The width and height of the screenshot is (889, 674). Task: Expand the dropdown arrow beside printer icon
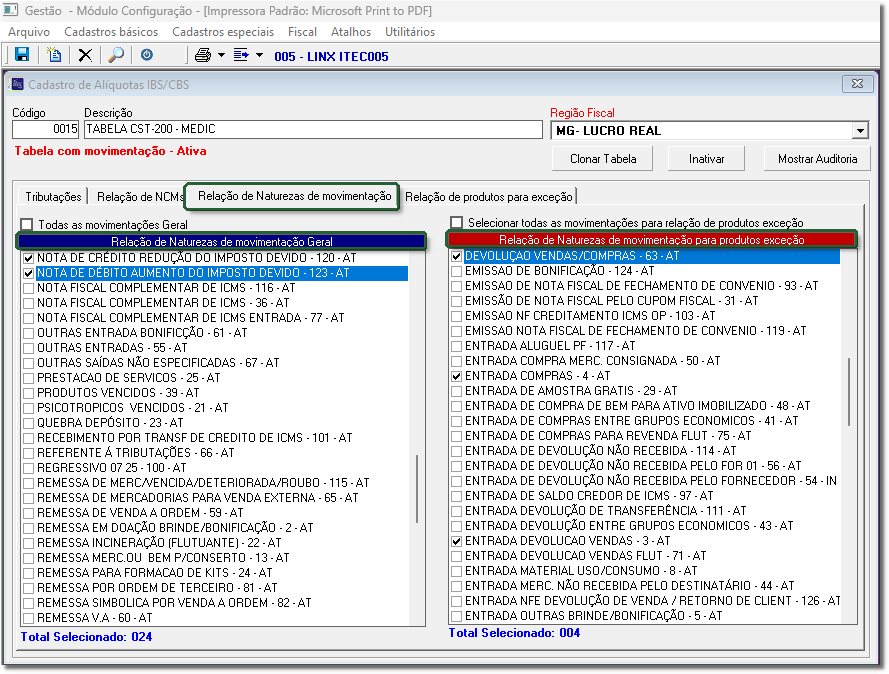click(220, 56)
